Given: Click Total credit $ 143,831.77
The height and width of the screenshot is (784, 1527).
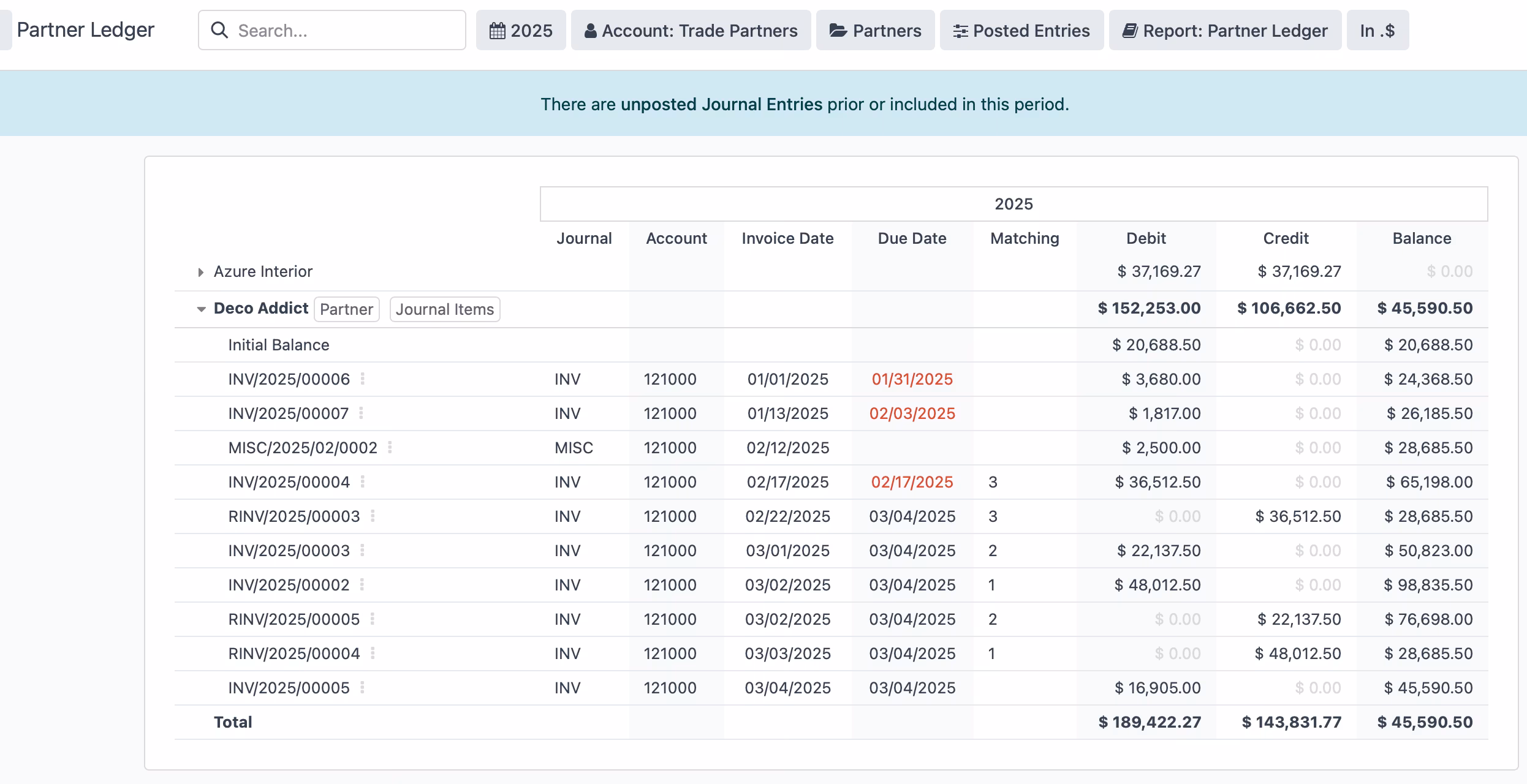Looking at the screenshot, I should coord(1292,722).
